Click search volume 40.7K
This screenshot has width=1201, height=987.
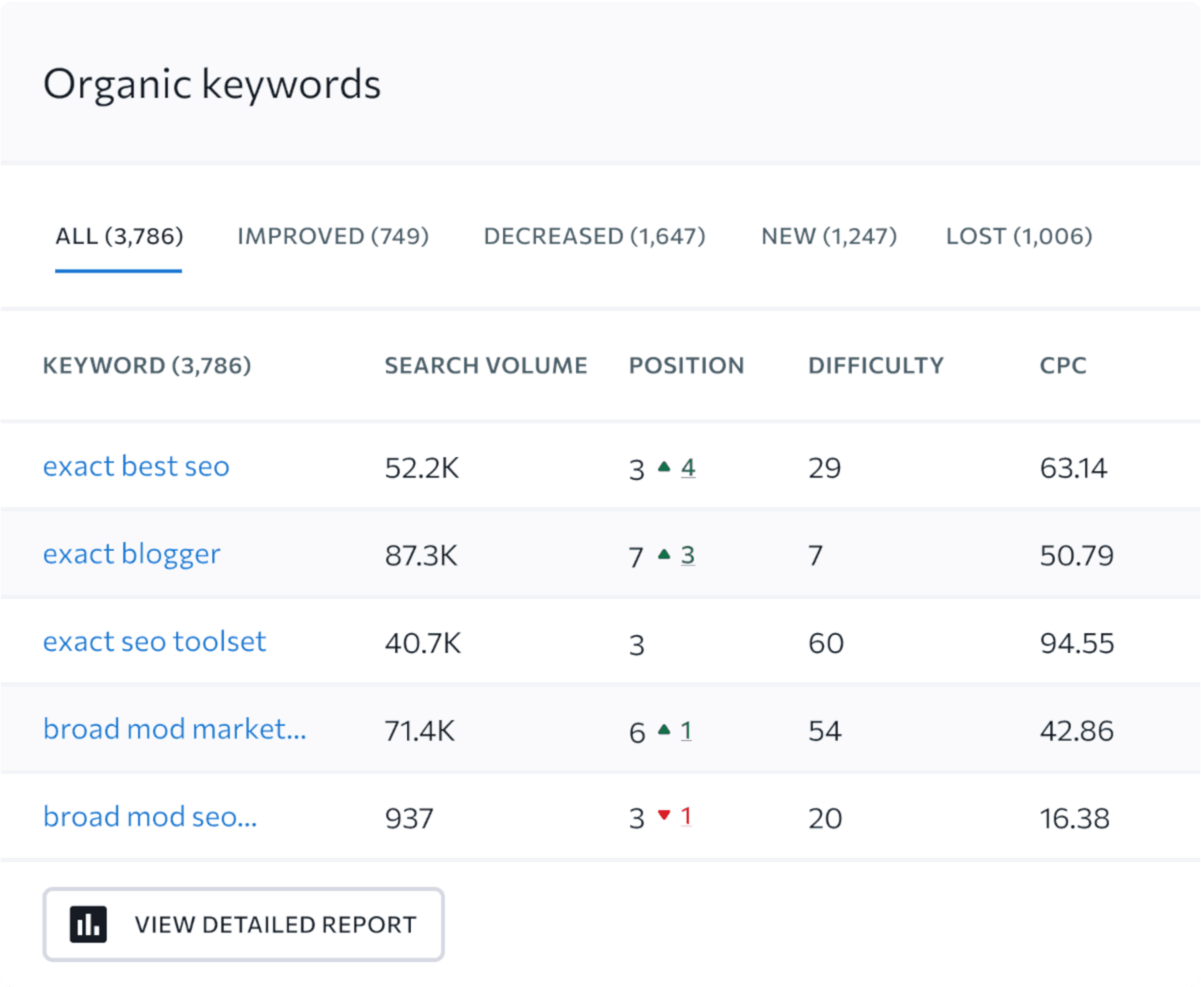coord(423,643)
